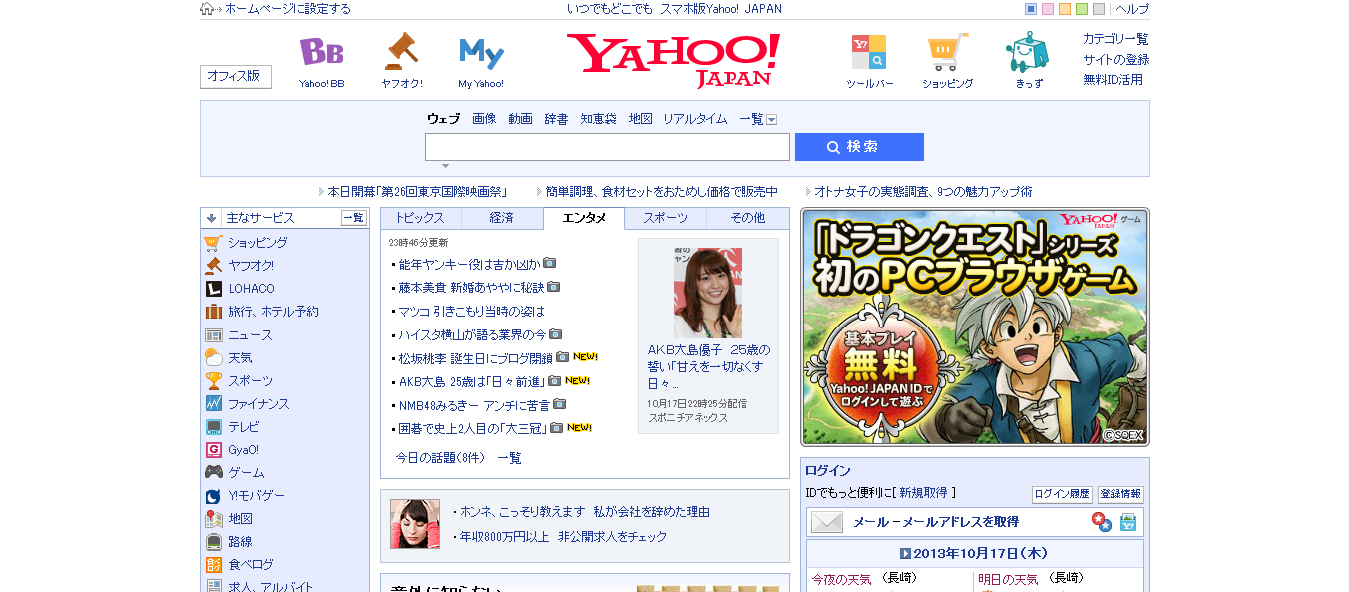
Task: Select the blue theme color swatch
Action: pyautogui.click(x=1031, y=9)
